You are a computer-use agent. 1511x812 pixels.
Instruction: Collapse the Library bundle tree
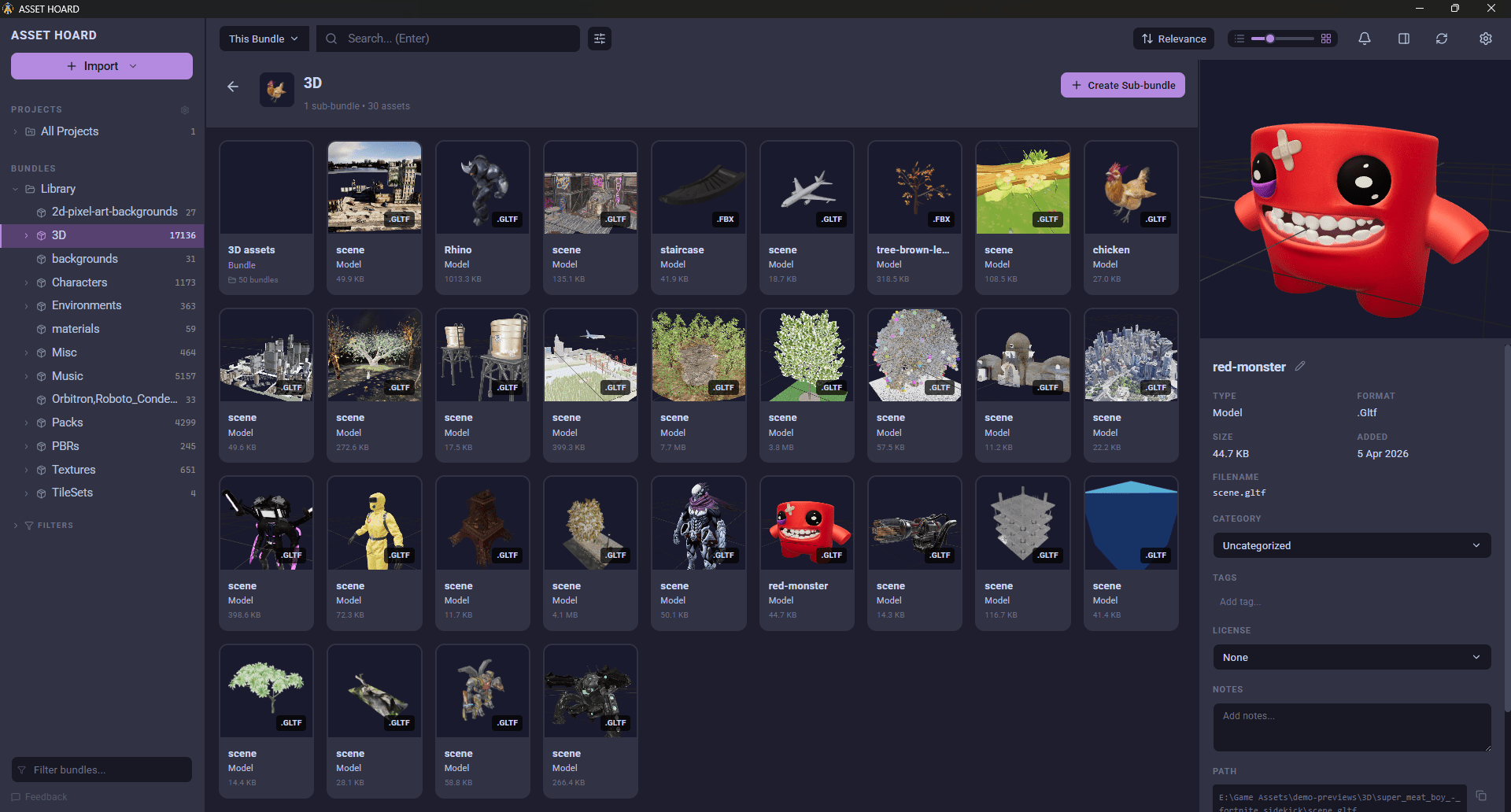[15, 189]
